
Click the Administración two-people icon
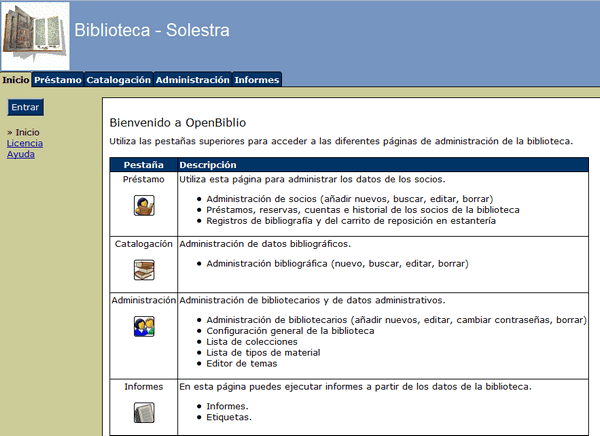pos(144,327)
